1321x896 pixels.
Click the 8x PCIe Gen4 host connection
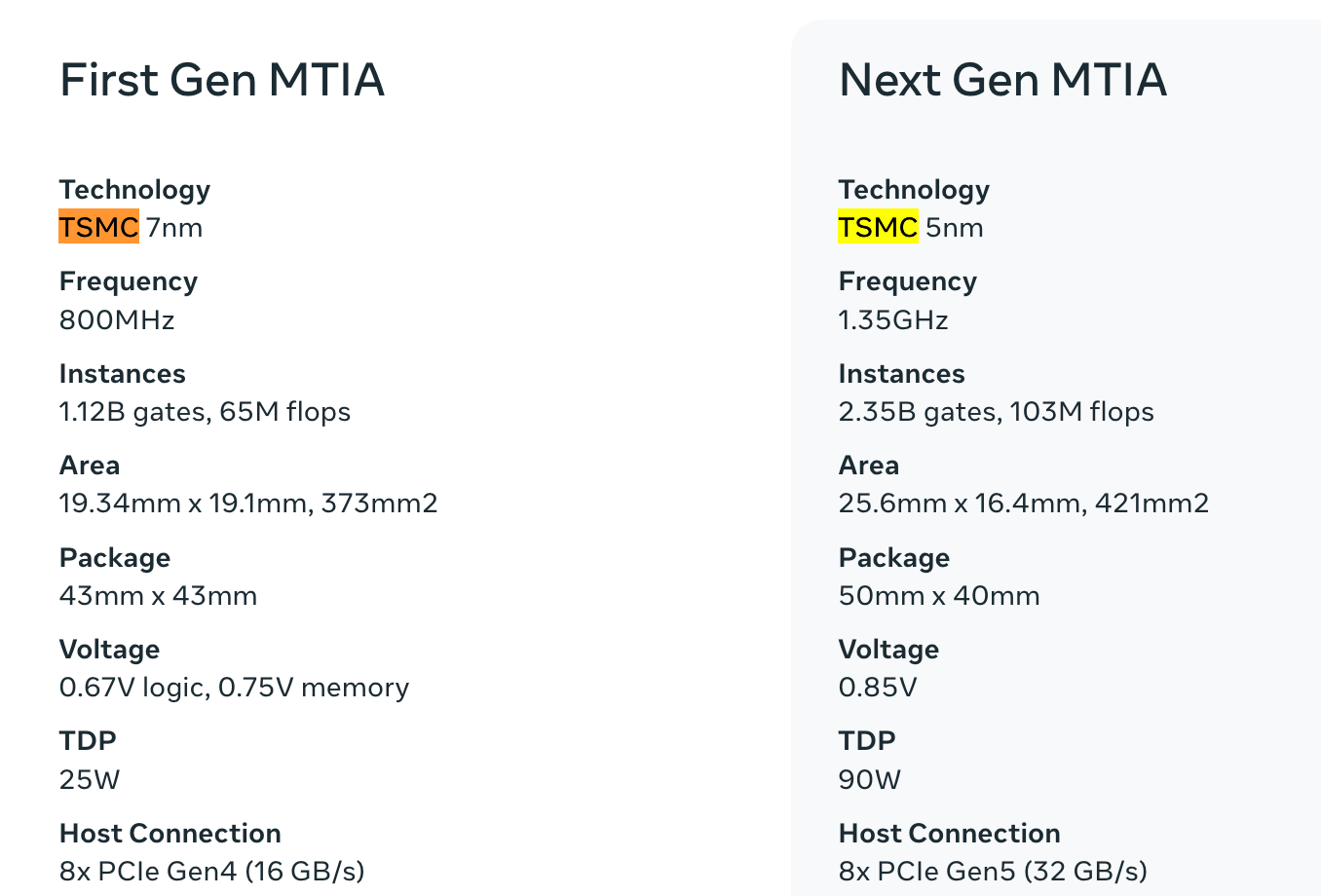(x=211, y=871)
